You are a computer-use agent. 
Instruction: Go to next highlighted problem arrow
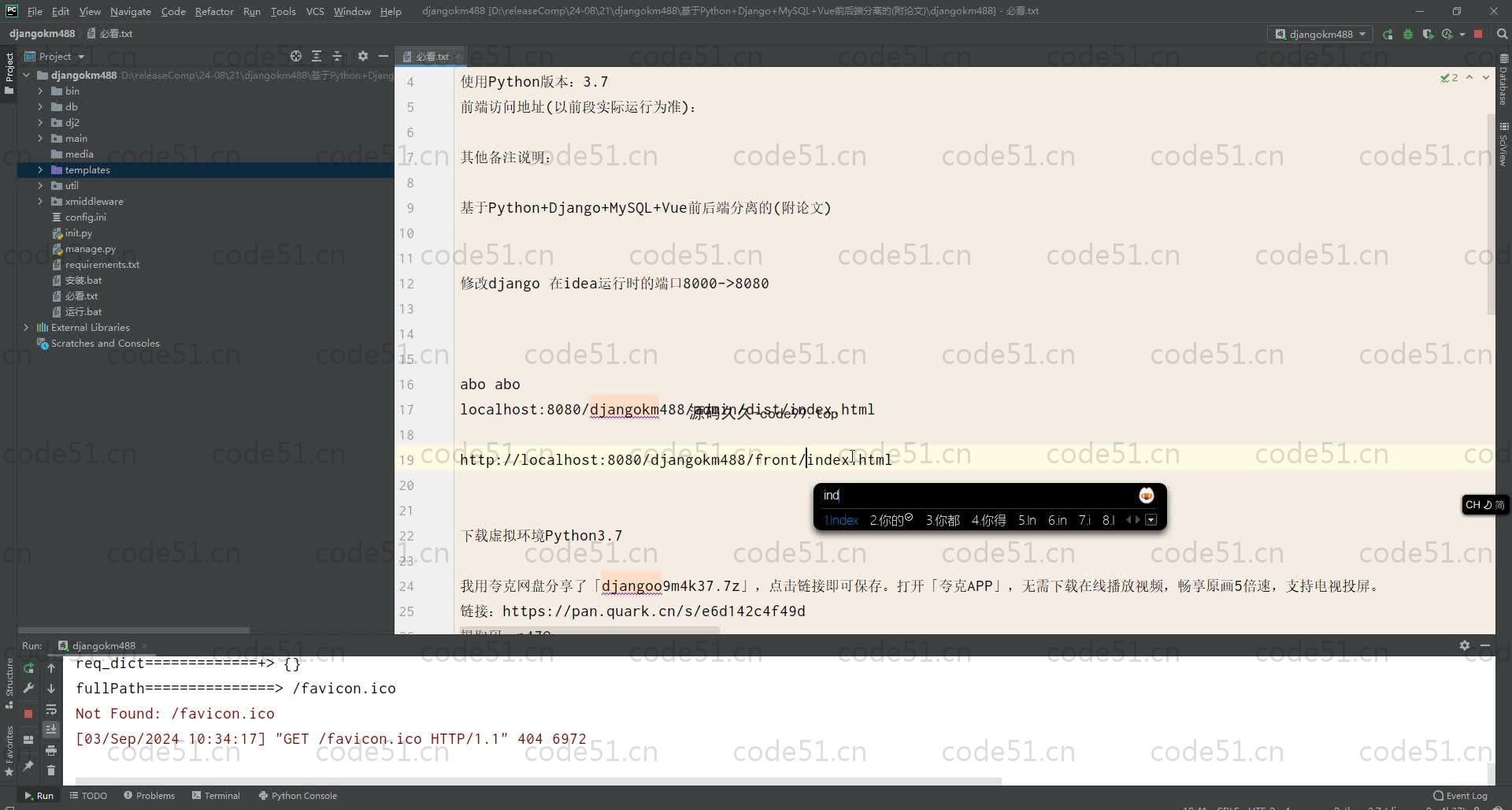1486,77
